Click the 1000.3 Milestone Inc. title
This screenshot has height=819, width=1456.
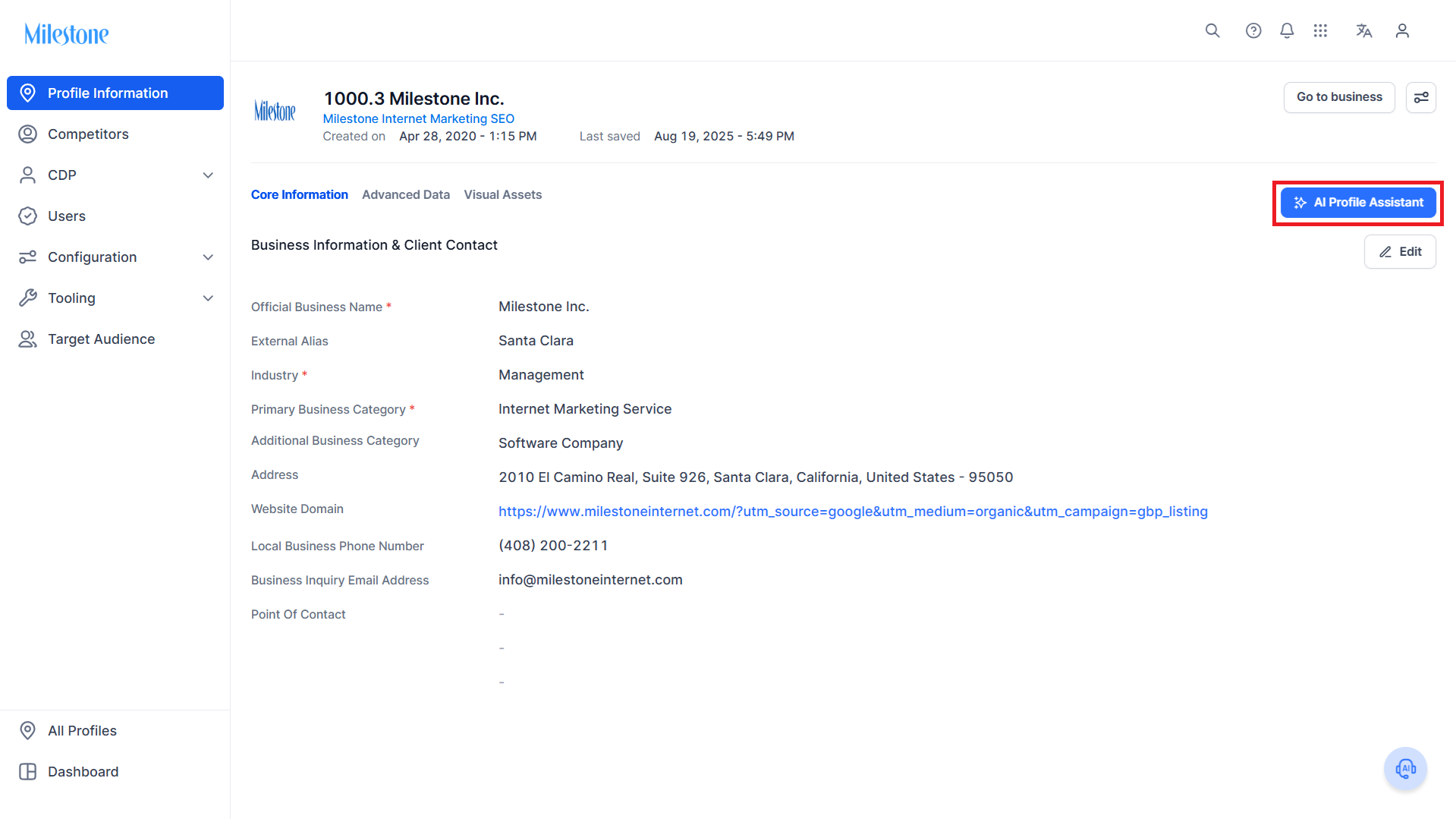(x=414, y=99)
